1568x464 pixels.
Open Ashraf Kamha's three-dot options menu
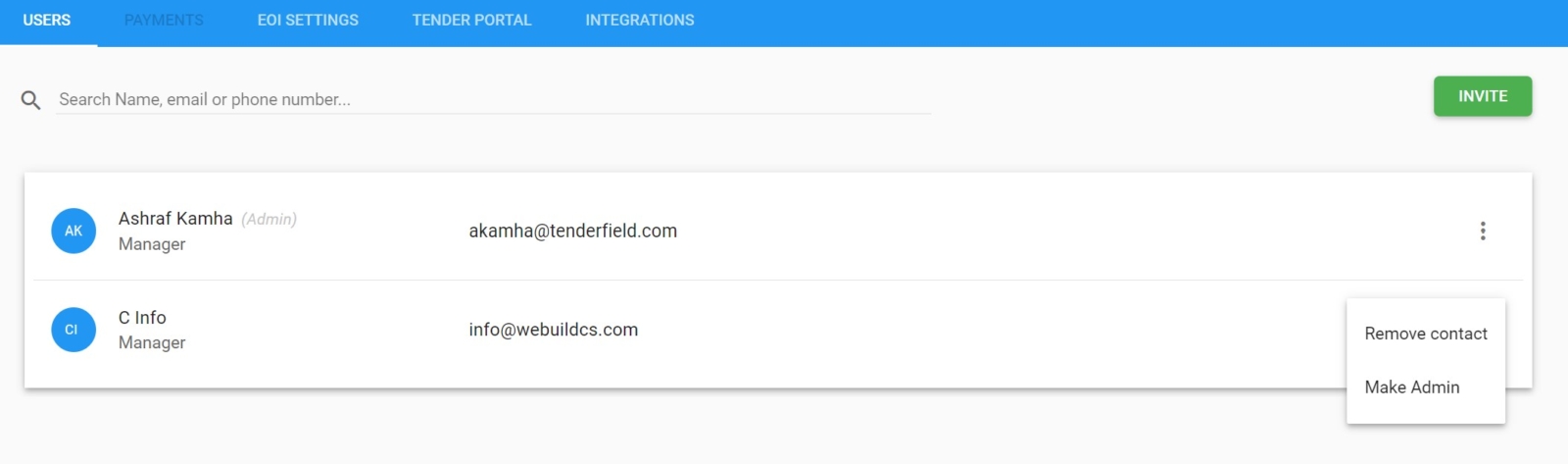pyautogui.click(x=1483, y=231)
